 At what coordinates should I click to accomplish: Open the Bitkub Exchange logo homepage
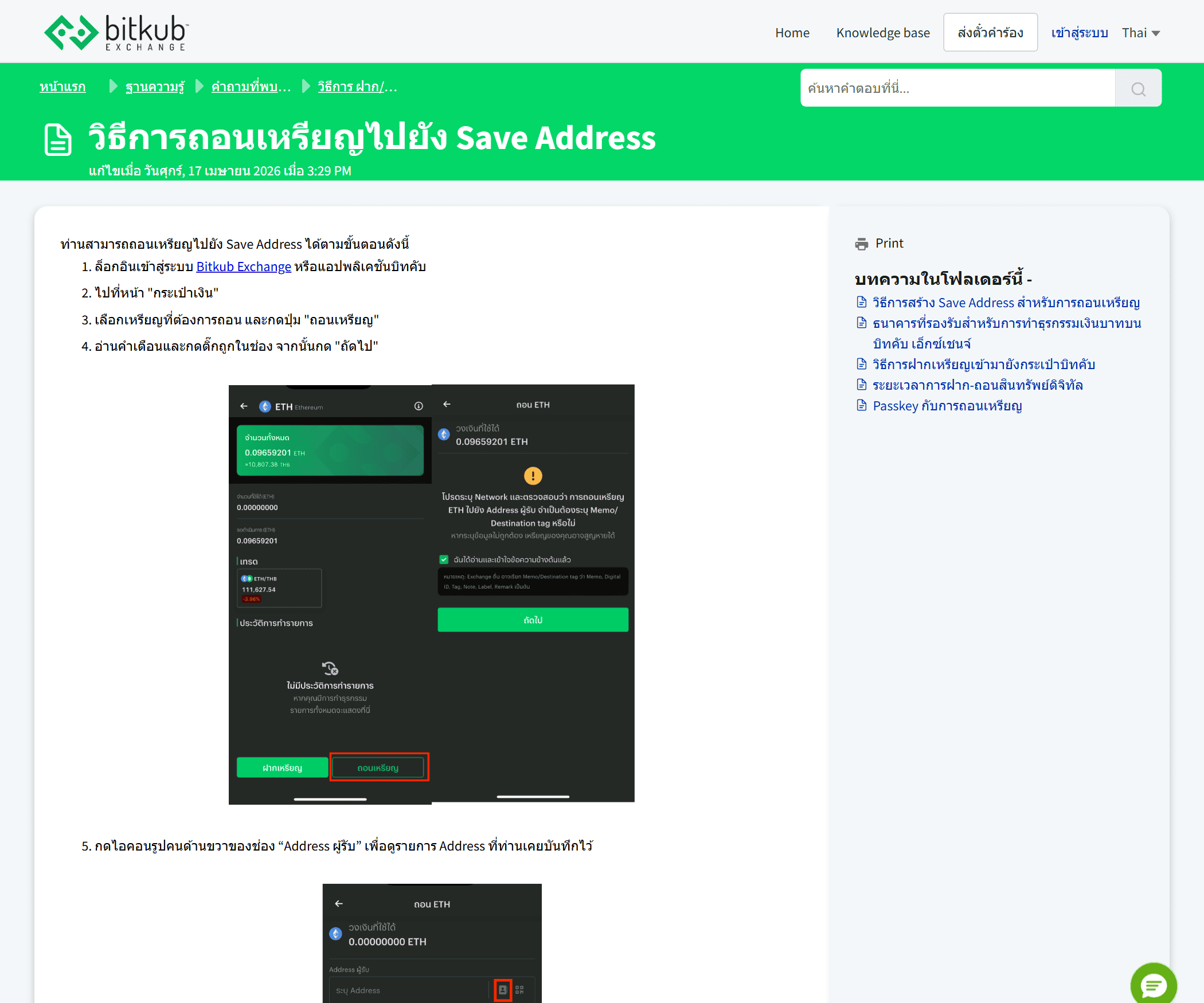116,33
